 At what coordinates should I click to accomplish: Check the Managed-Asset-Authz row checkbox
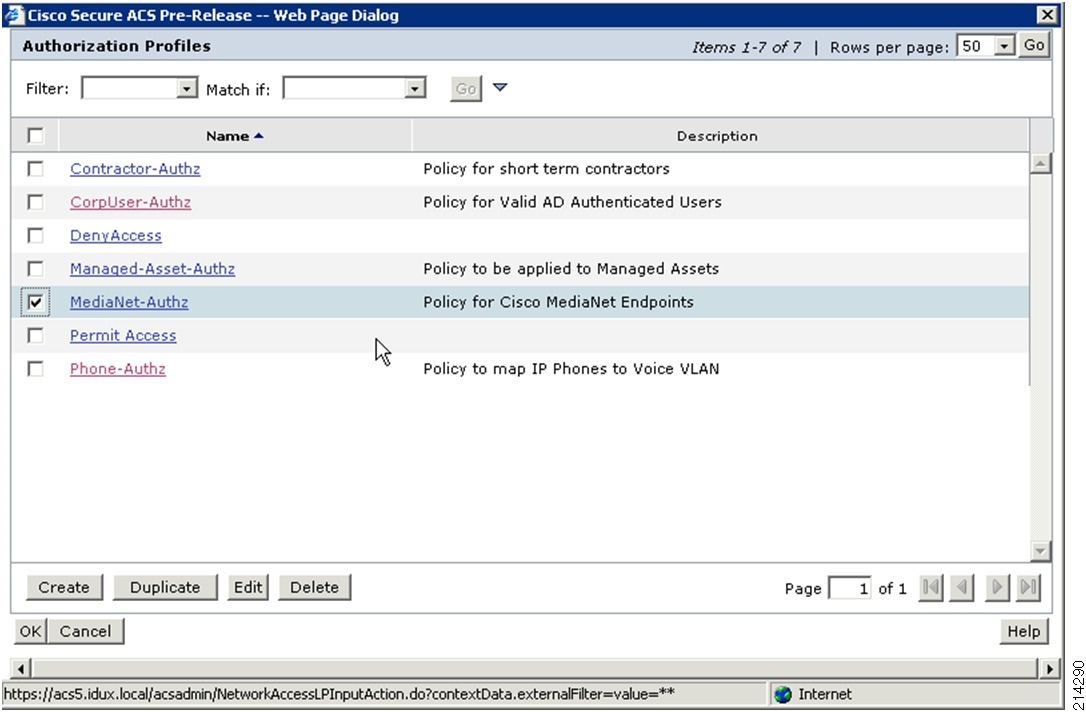pos(35,268)
